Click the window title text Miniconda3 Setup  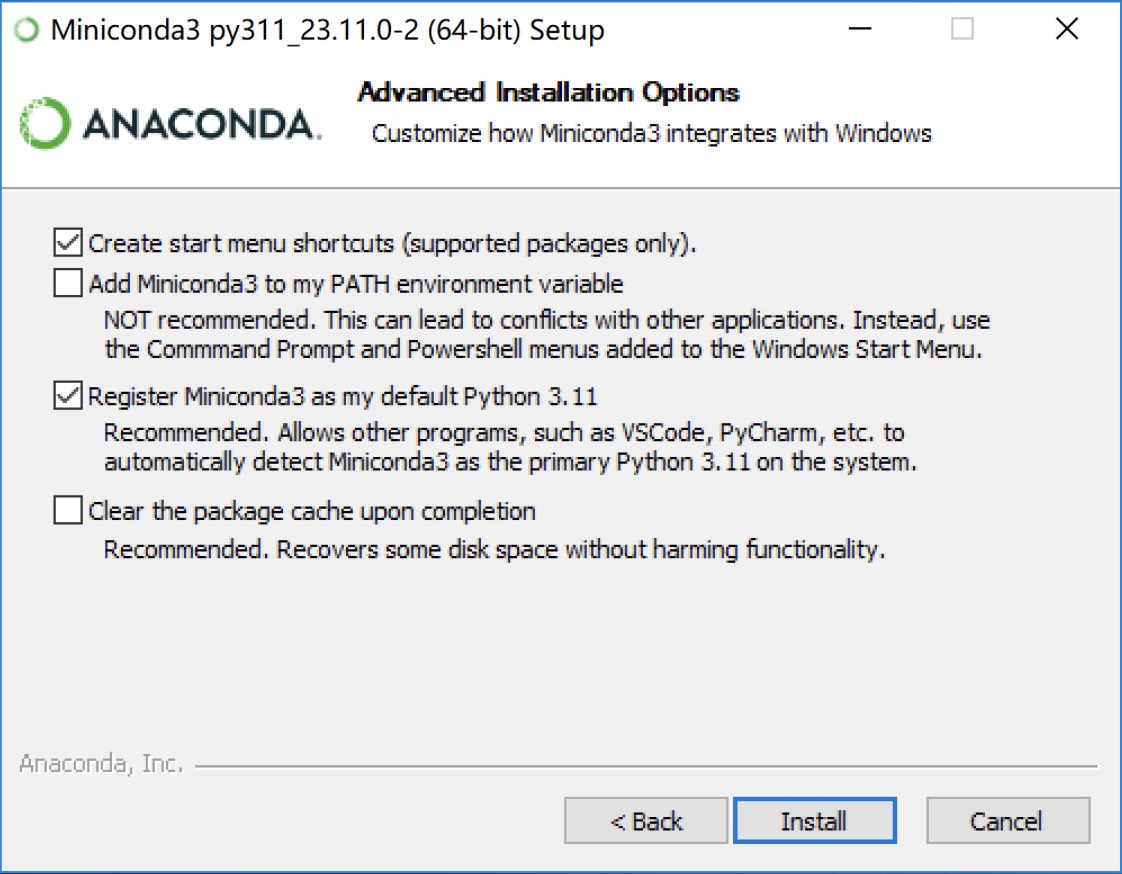(327, 30)
